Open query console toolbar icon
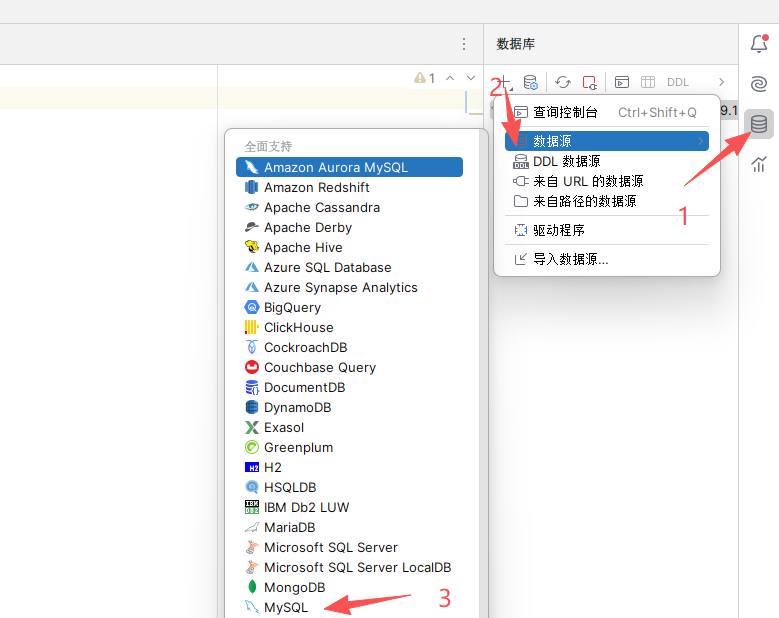 pos(622,82)
